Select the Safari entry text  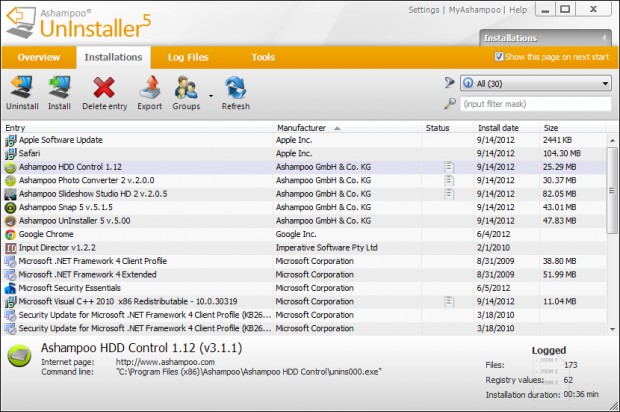(29, 153)
